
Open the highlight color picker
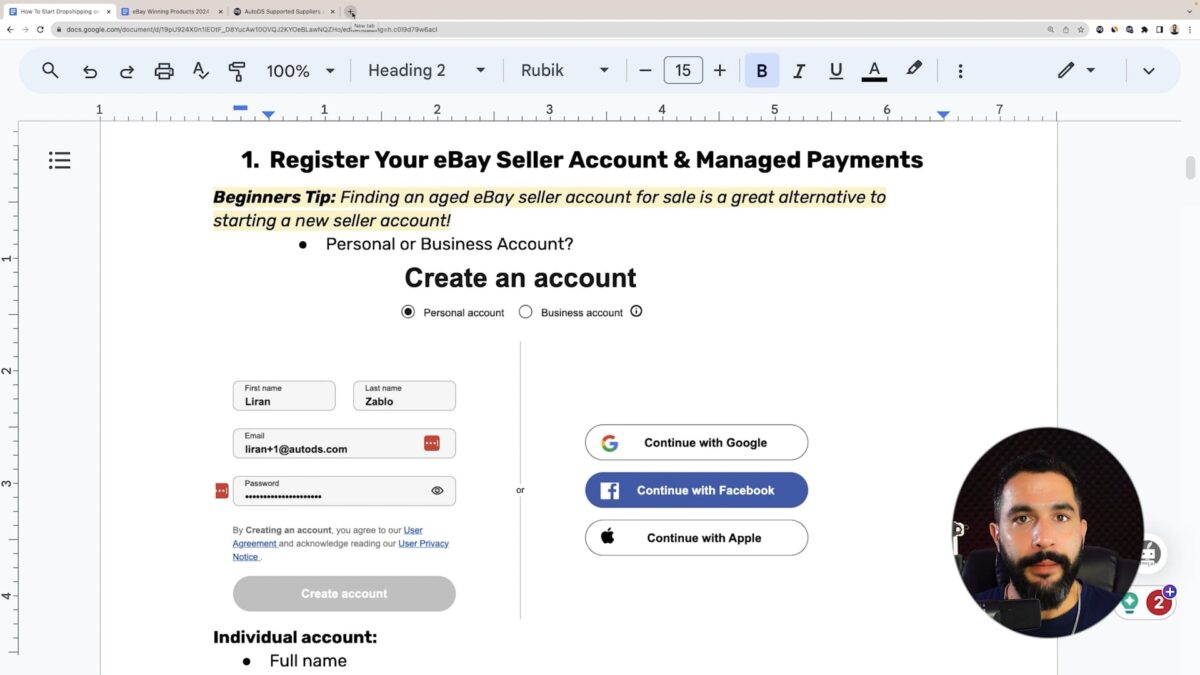coord(914,69)
